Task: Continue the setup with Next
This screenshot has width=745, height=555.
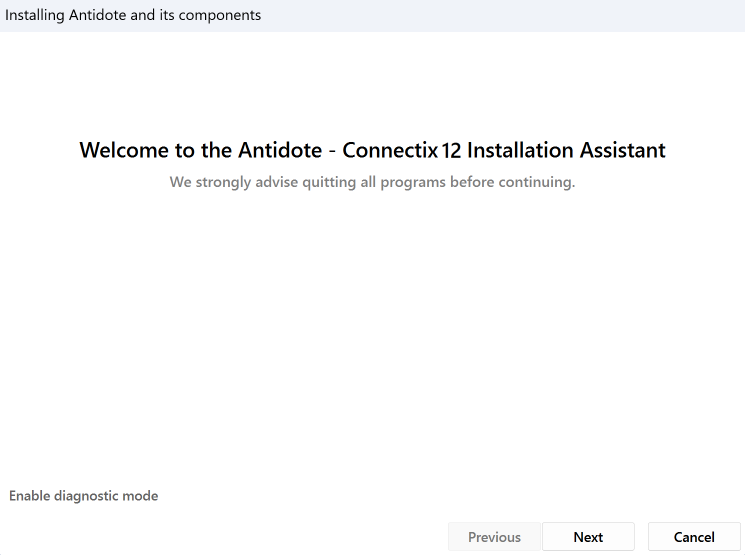Action: (x=588, y=537)
